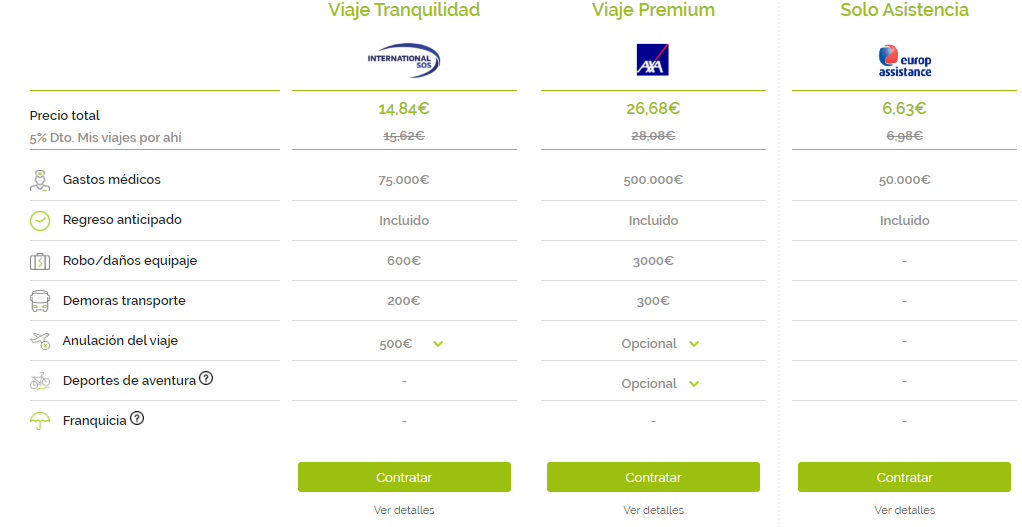Open Ver detalles under Viaje Tranquilidad
Screen dimensions: 1022x527
(404, 510)
